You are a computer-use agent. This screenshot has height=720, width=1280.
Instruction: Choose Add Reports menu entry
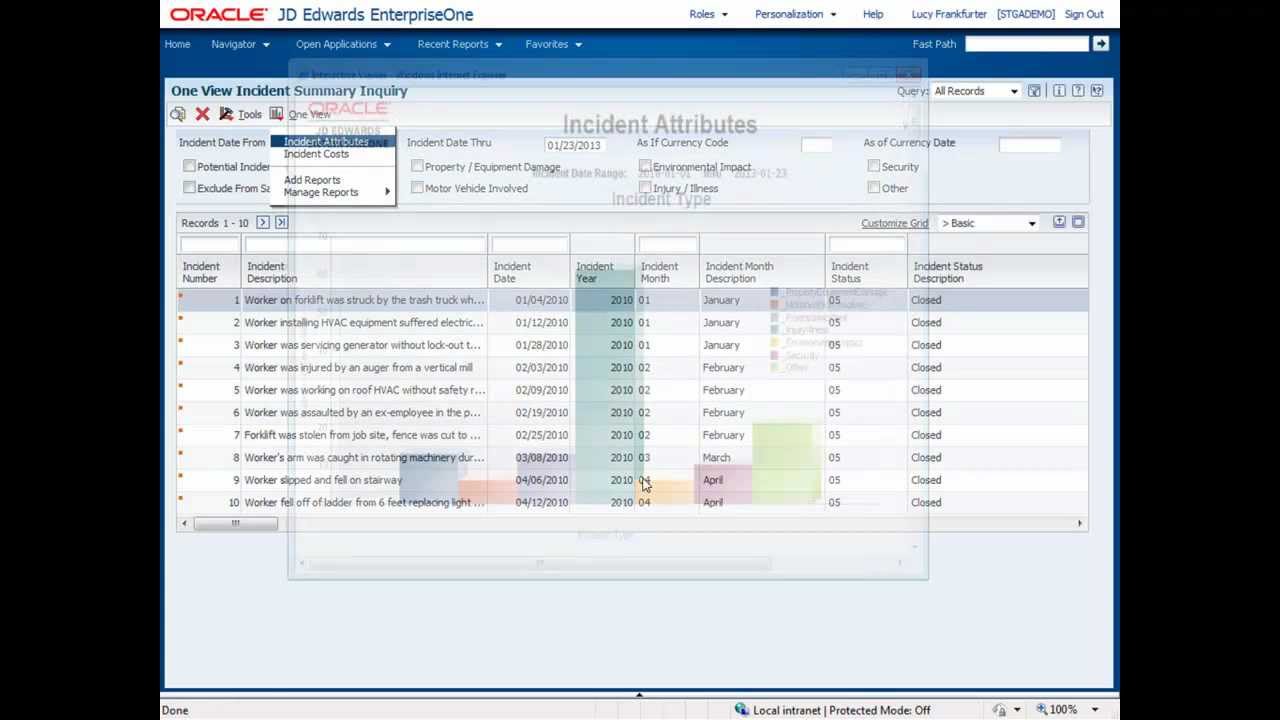(x=312, y=180)
